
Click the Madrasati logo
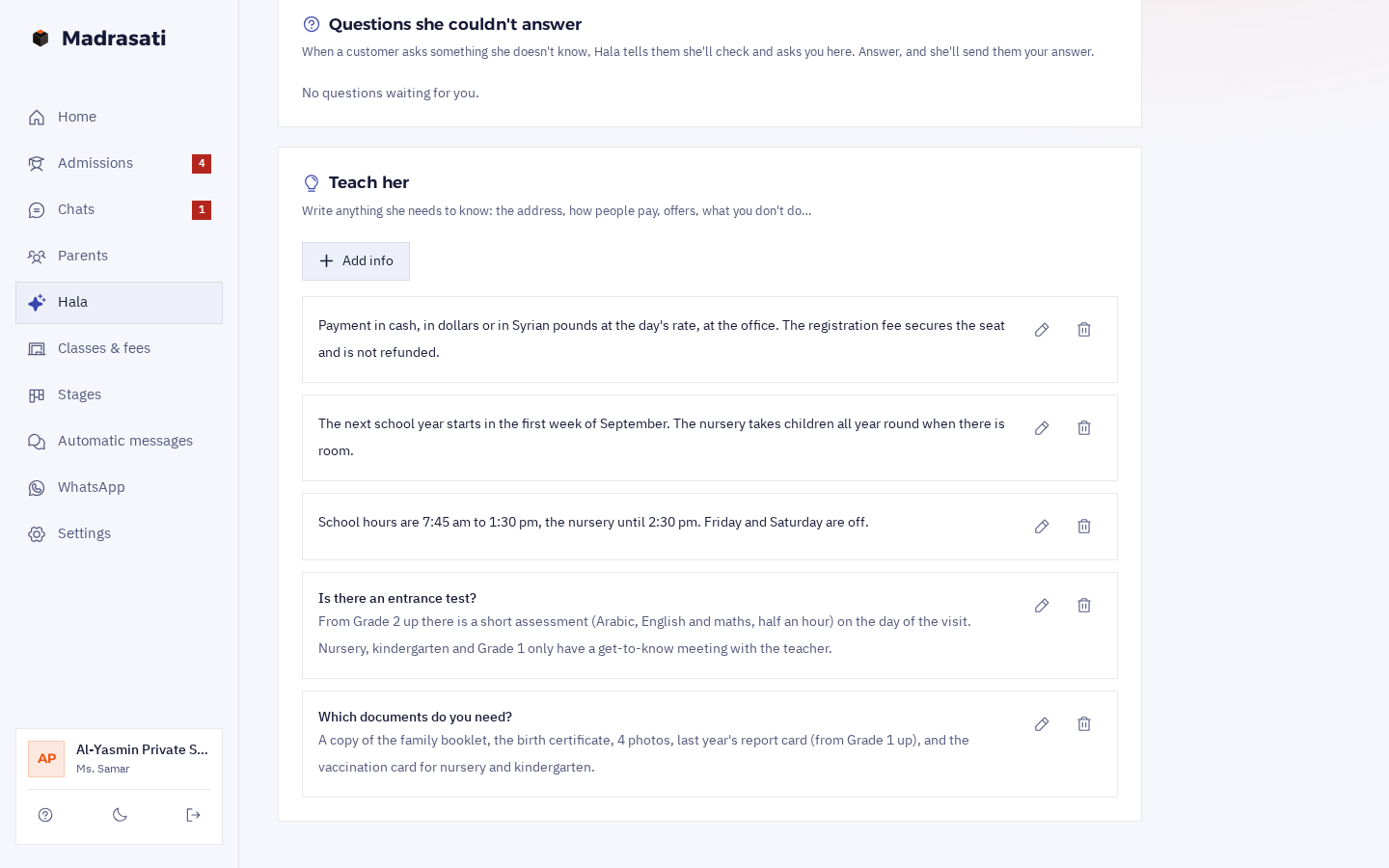click(98, 39)
